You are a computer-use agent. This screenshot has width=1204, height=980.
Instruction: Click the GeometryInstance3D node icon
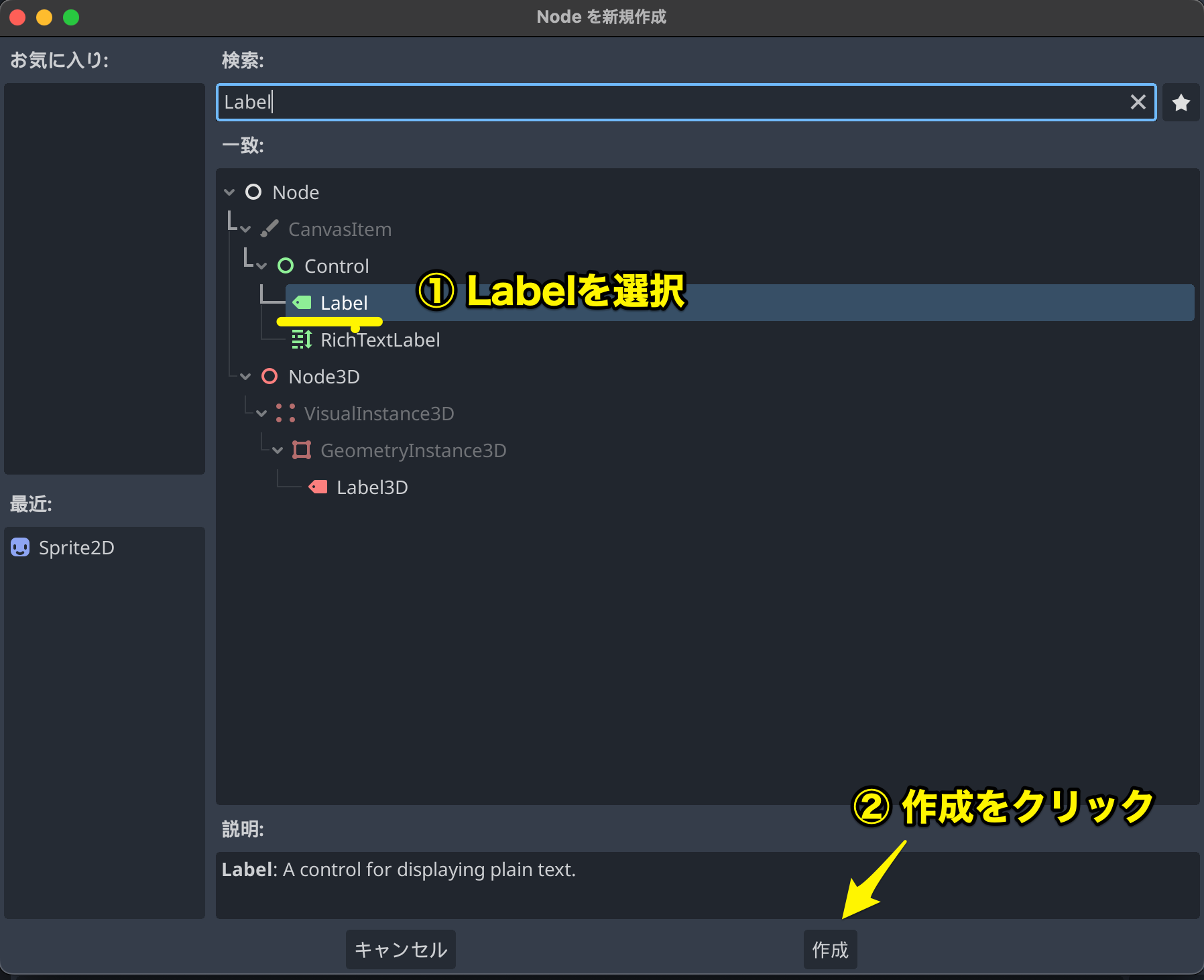coord(302,450)
